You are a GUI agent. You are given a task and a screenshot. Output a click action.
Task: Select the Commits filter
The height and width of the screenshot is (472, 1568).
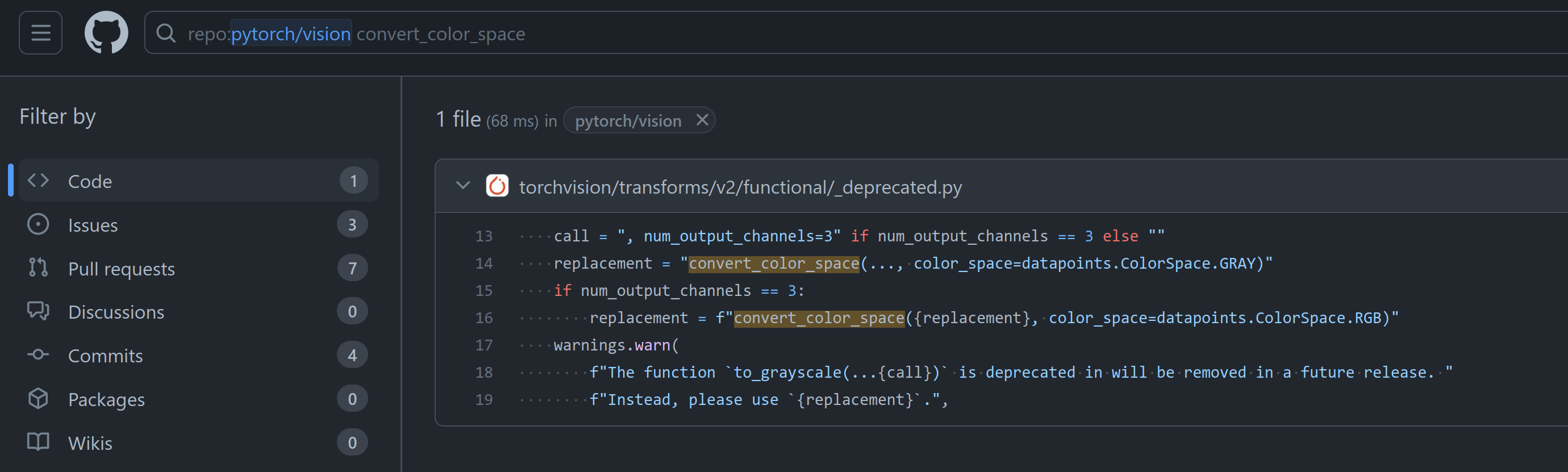tap(199, 355)
